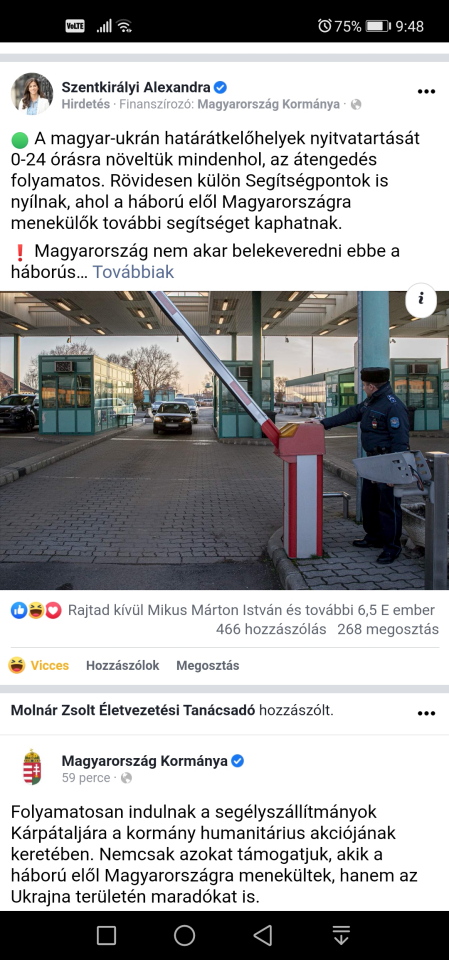Tap the Megosztás share button
Image resolution: width=449 pixels, height=960 pixels.
click(208, 666)
